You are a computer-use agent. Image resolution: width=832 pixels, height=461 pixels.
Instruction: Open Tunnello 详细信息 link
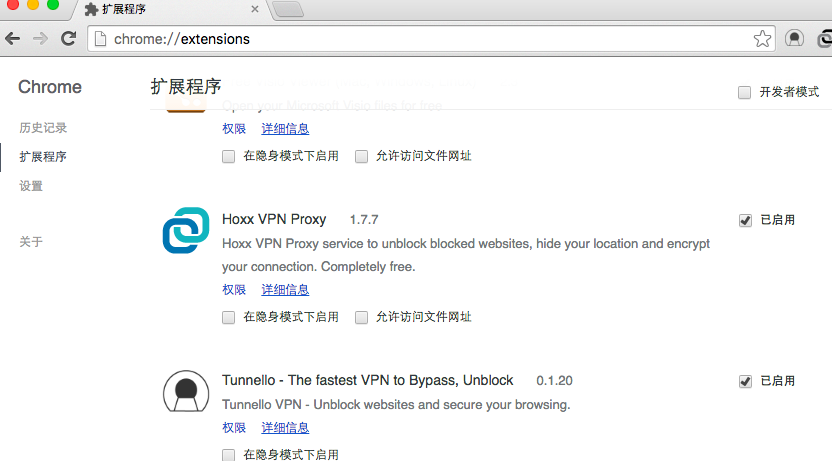point(285,428)
